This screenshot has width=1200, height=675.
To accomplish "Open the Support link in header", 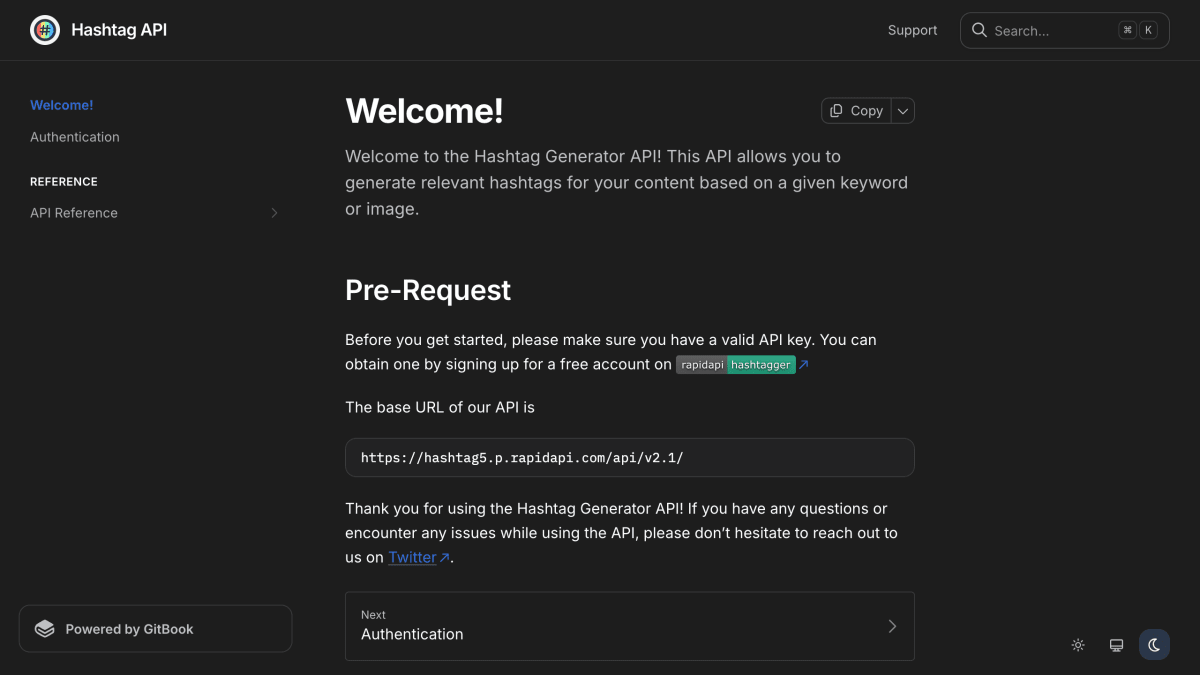I will (912, 30).
